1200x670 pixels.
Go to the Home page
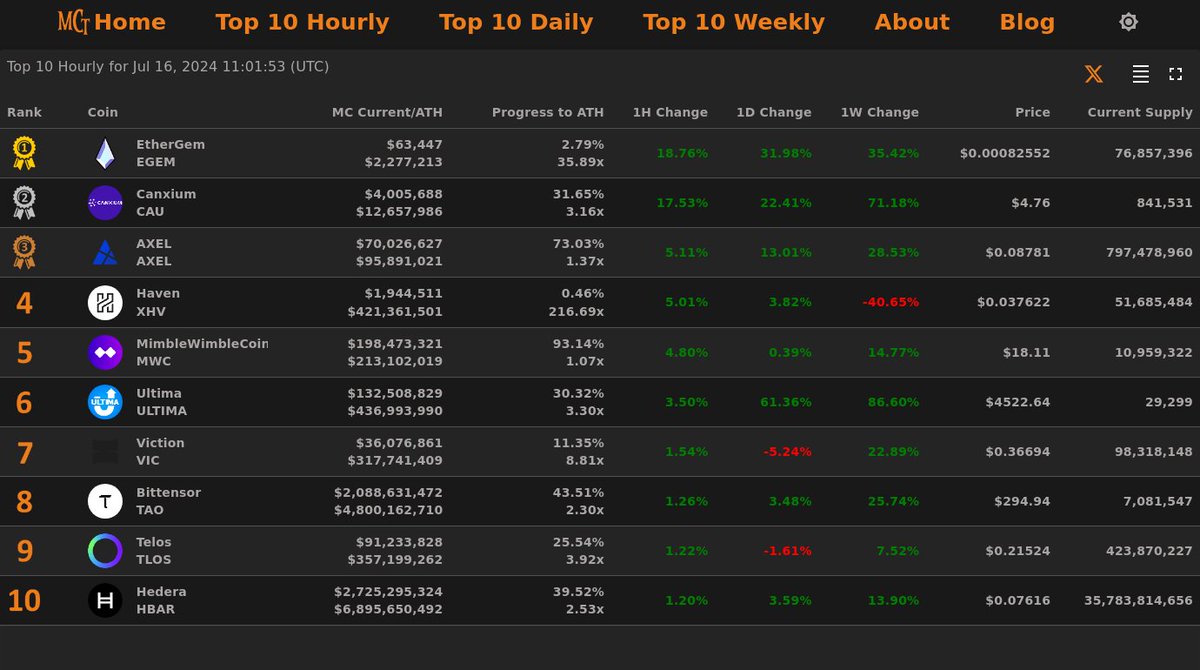click(130, 22)
